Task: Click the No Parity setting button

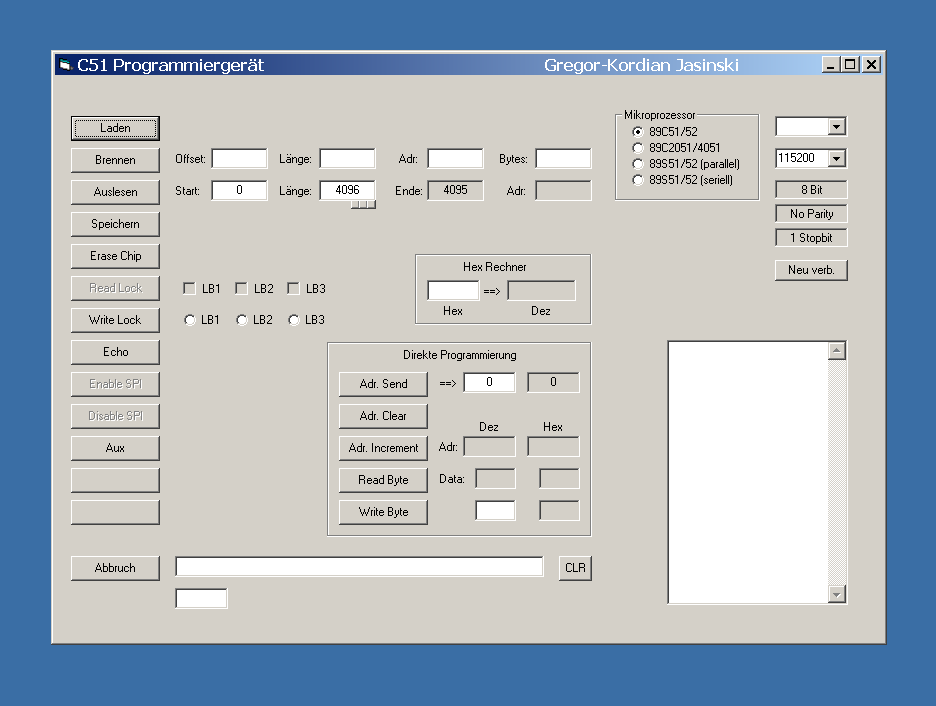Action: pos(811,214)
